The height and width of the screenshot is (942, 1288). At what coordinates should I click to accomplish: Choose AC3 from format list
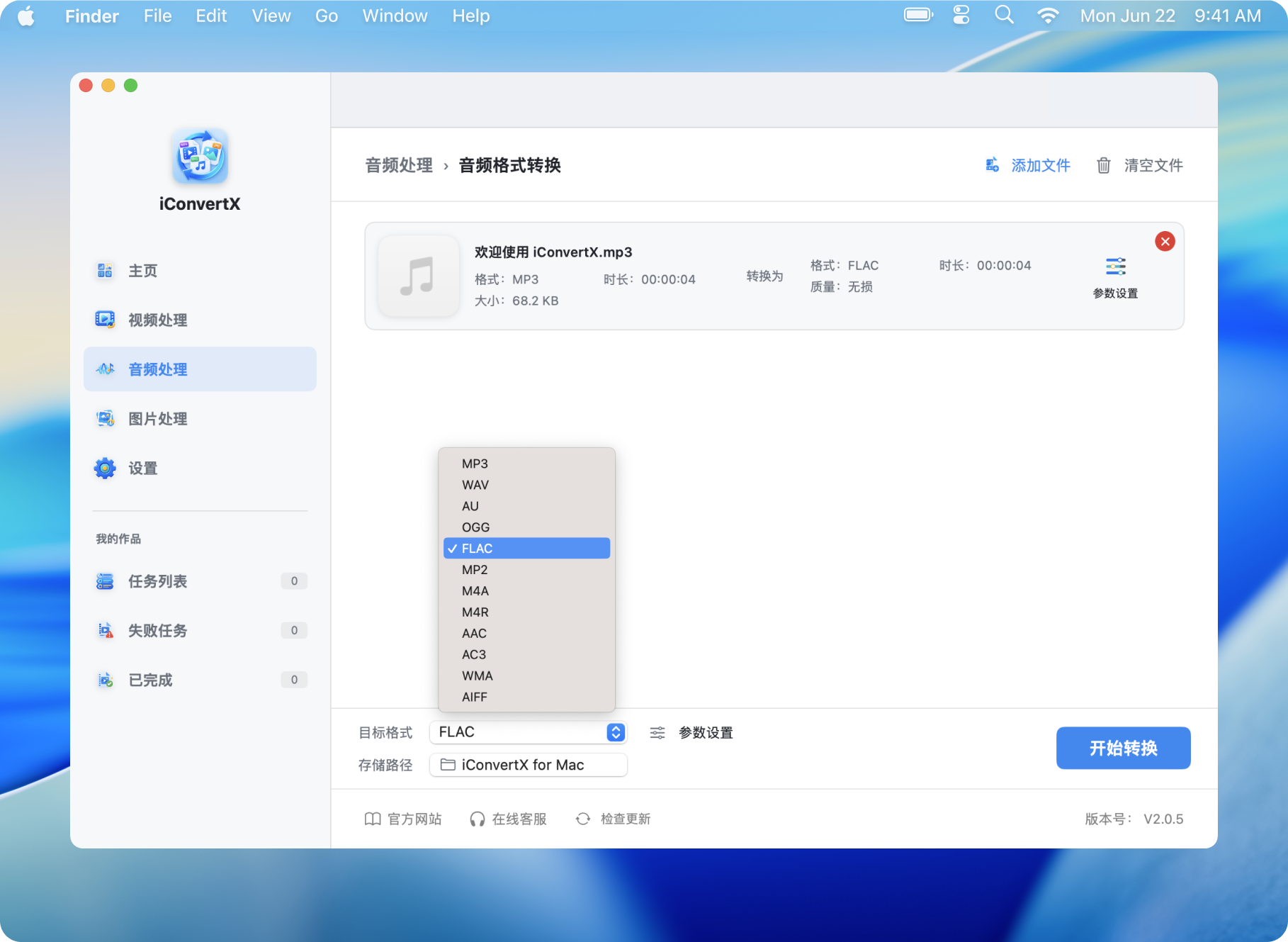coord(526,655)
